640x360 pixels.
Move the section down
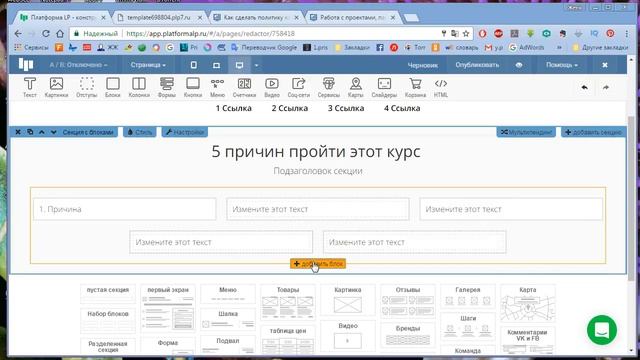coord(53,132)
